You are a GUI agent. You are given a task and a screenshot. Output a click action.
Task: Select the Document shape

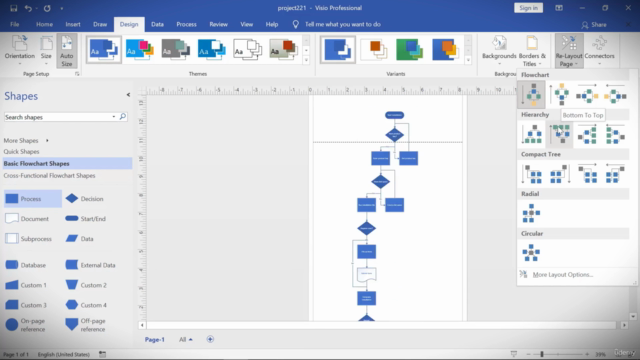pos(27,219)
